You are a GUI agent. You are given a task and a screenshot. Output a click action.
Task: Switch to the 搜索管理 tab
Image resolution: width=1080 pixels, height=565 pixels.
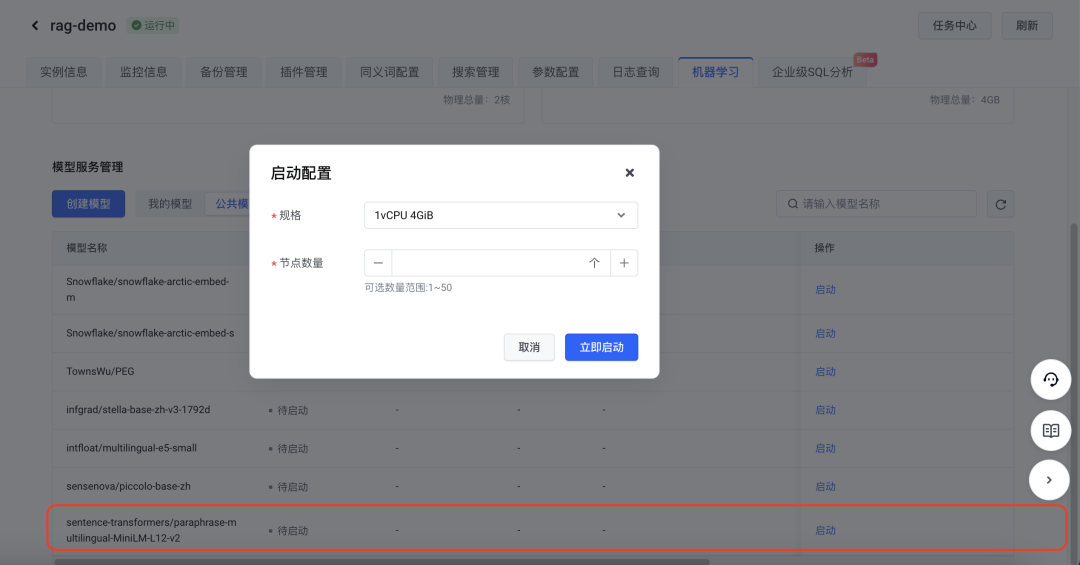point(475,72)
